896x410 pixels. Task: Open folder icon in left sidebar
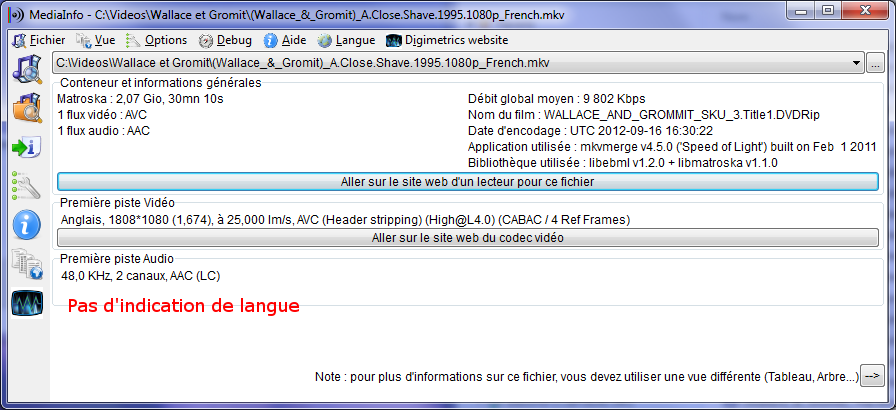click(x=27, y=108)
